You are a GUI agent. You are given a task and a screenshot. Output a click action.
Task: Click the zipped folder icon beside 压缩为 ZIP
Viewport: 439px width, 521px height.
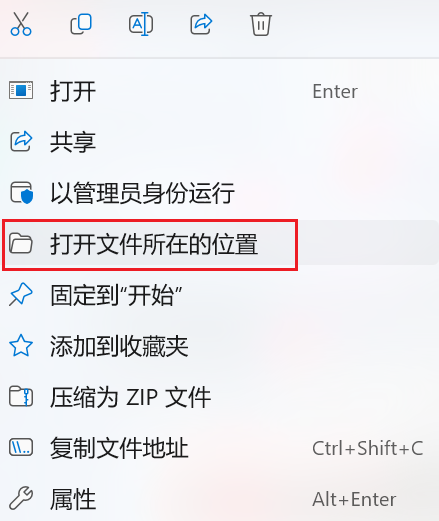coord(21,397)
